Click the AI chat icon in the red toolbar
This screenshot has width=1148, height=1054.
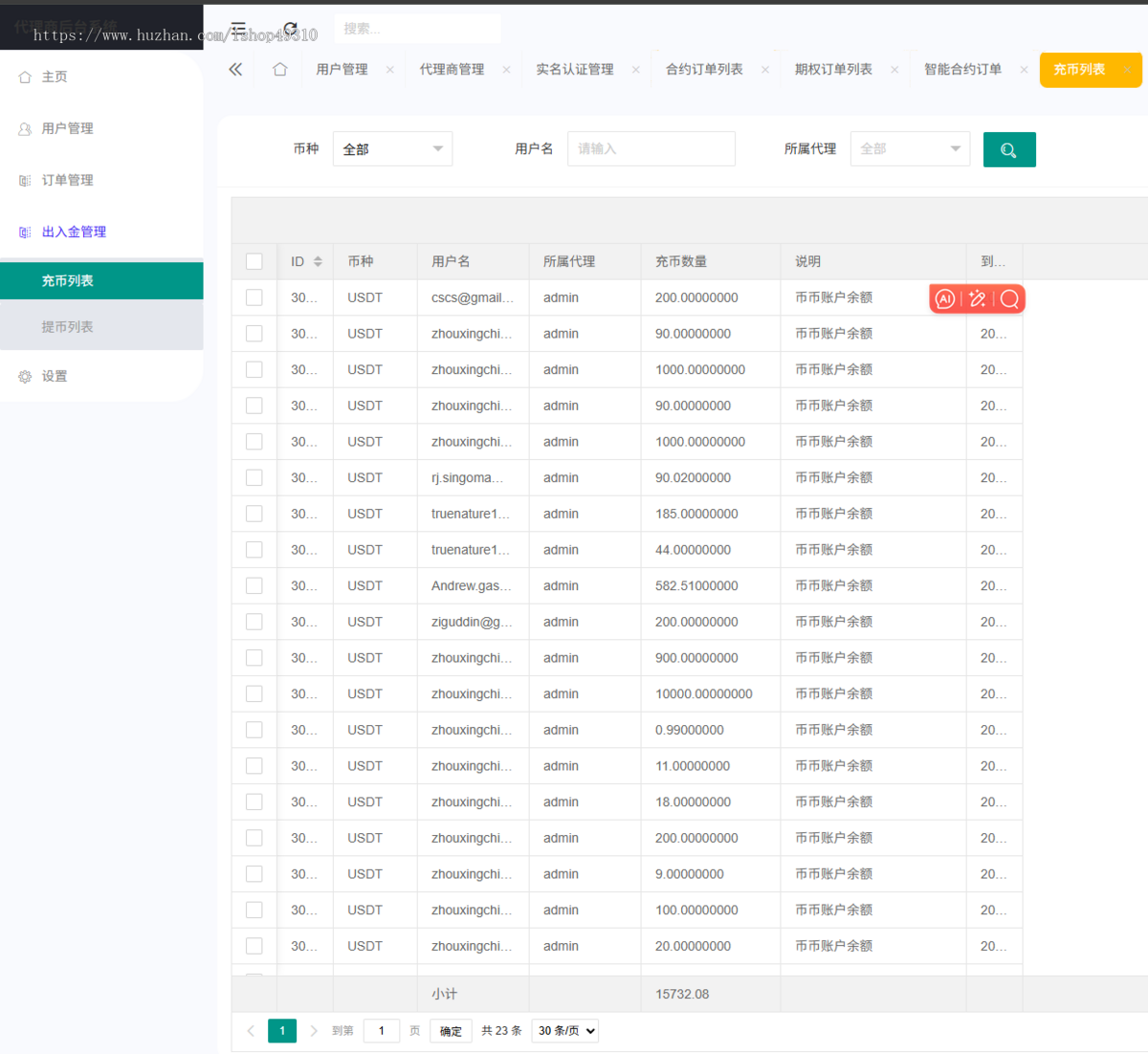pos(945,299)
